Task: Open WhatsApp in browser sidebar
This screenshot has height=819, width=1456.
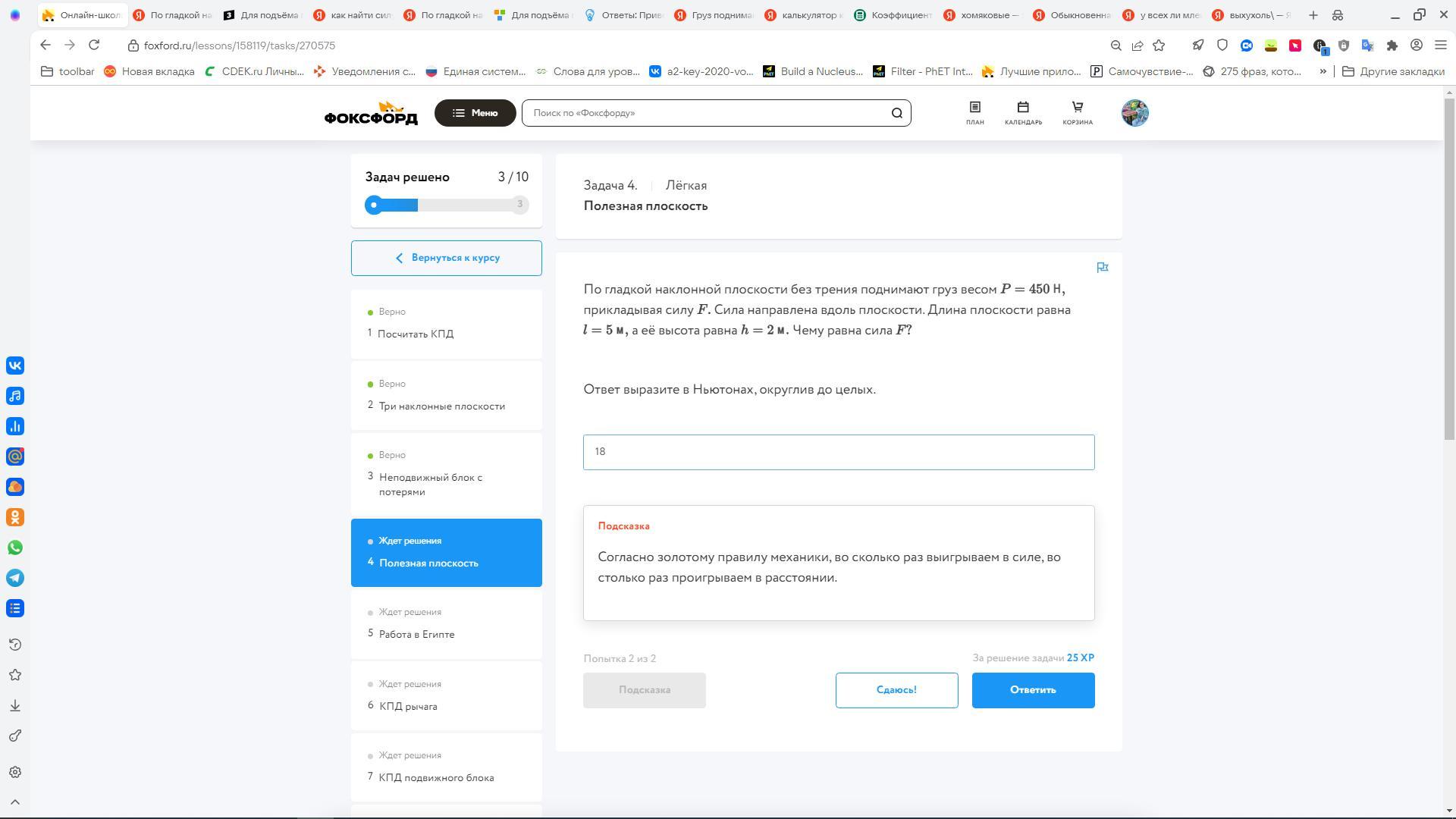Action: tap(15, 548)
